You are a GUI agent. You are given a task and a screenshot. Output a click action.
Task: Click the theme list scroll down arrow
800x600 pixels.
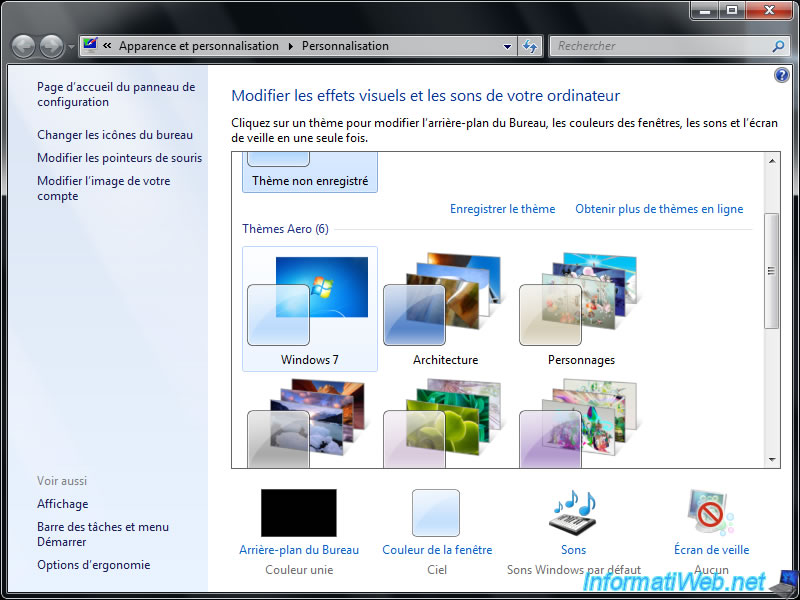(x=772, y=459)
